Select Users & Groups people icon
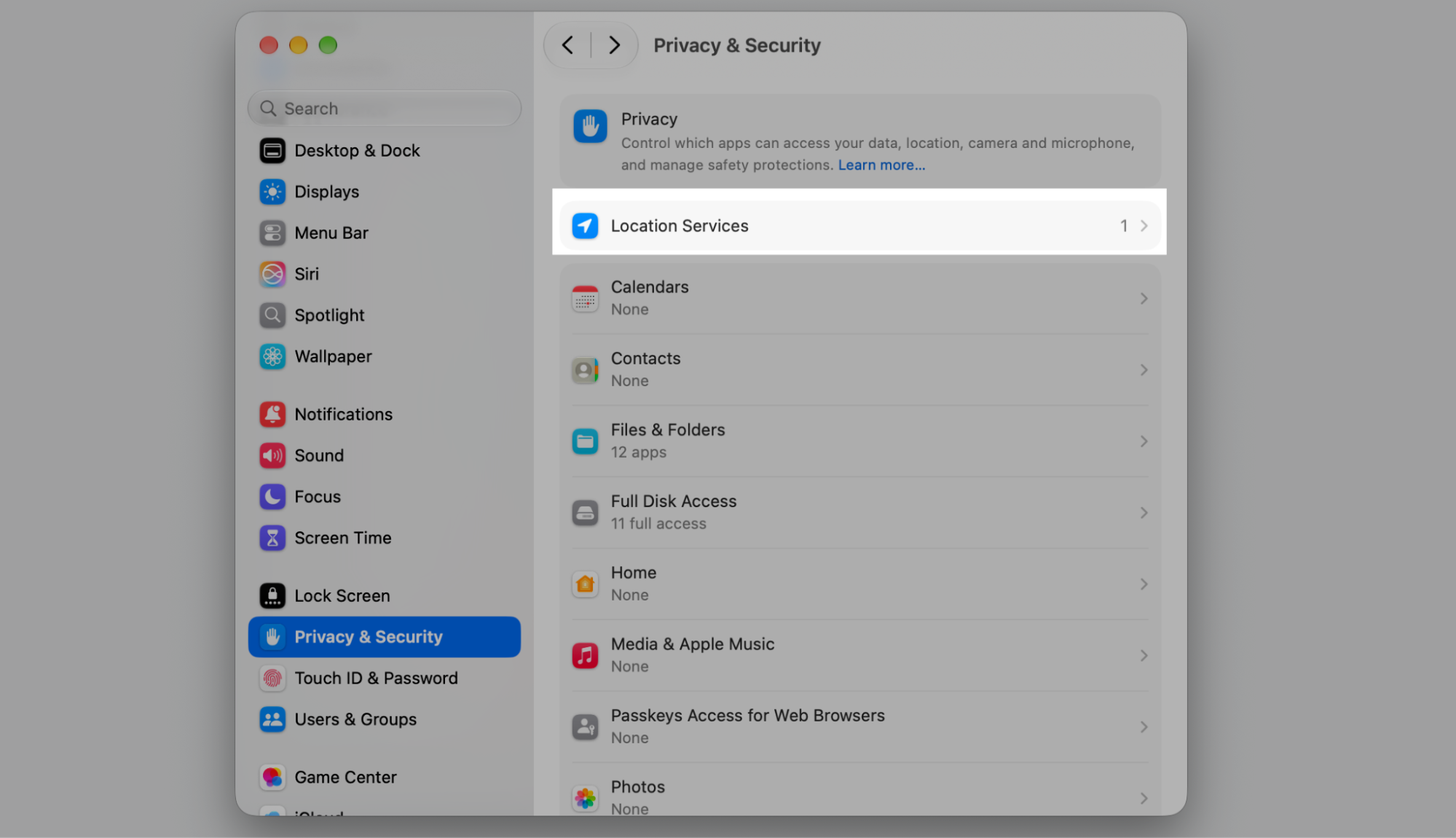1456x838 pixels. pyautogui.click(x=272, y=719)
